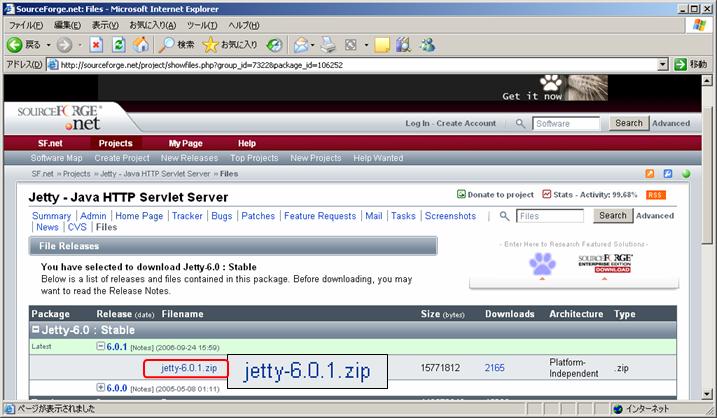Click SourceForge Enterprise Edition download logo
717x418 pixels.
pos(605,263)
